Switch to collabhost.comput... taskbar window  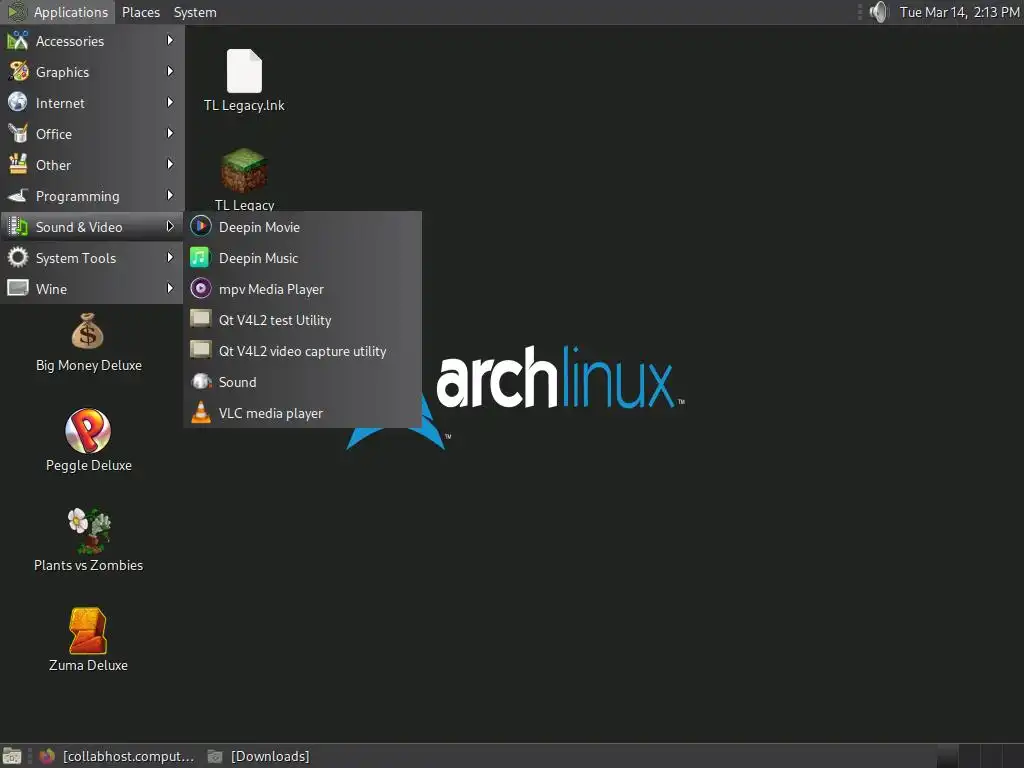pyautogui.click(x=117, y=756)
